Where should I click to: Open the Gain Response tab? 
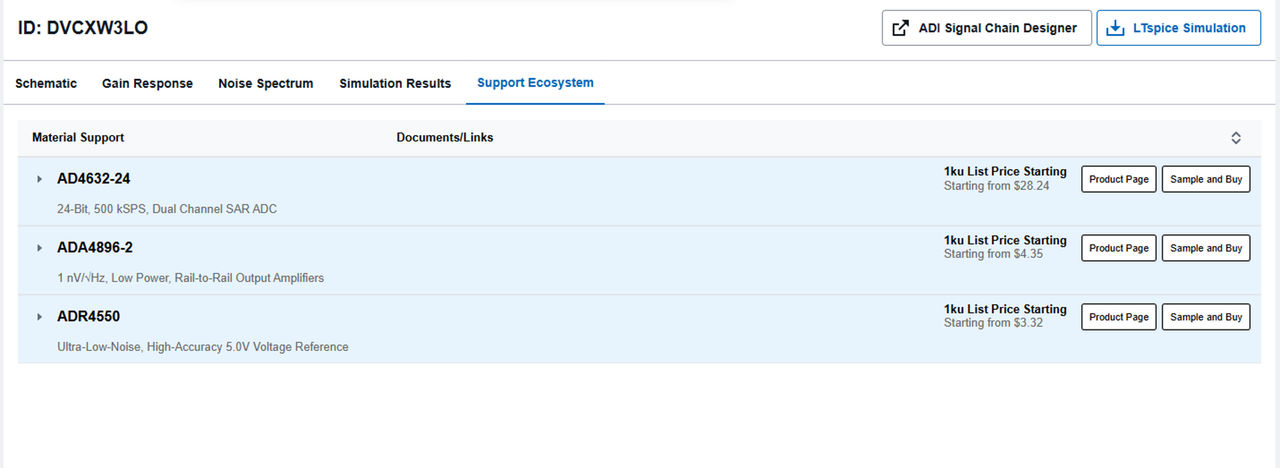(x=147, y=83)
